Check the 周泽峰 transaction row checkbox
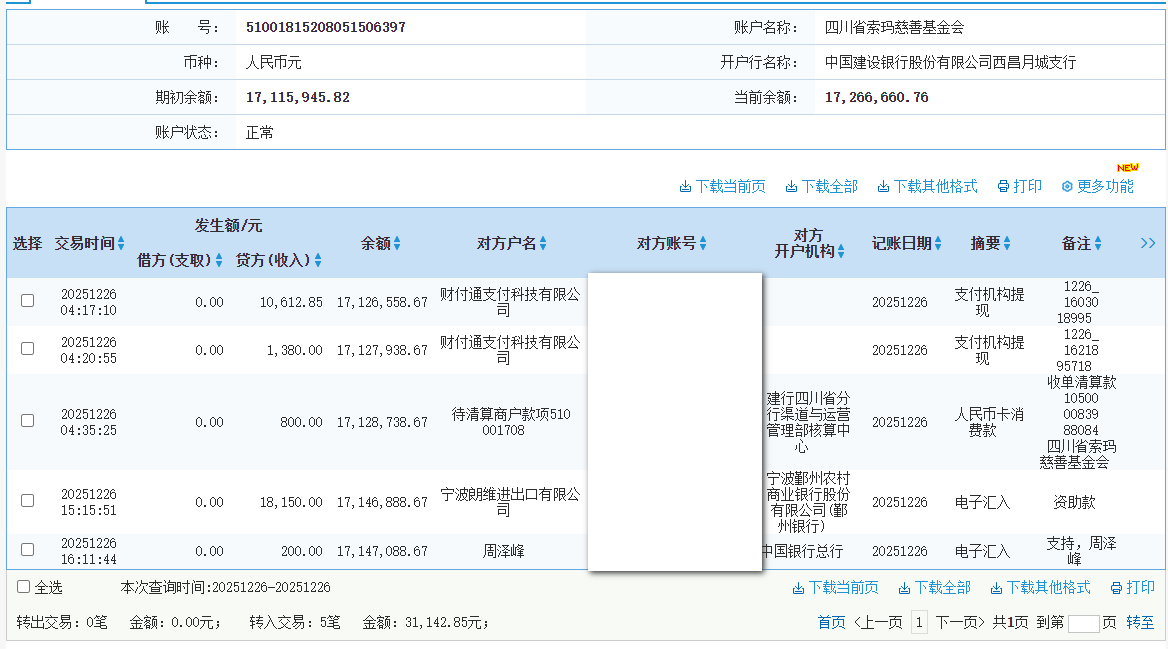This screenshot has height=649, width=1168. (27, 549)
